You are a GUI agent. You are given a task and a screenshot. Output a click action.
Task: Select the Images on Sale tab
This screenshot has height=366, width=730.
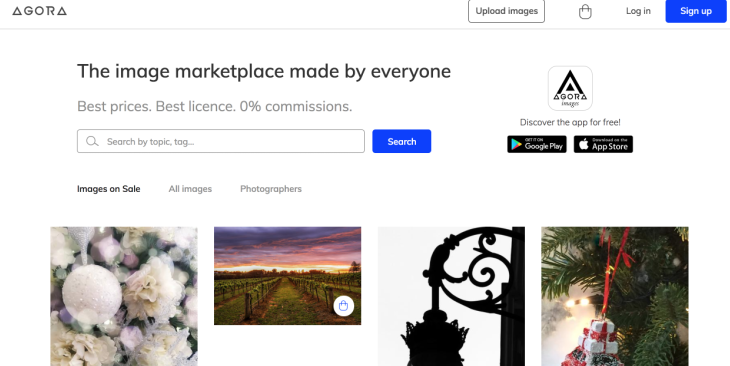pos(108,189)
